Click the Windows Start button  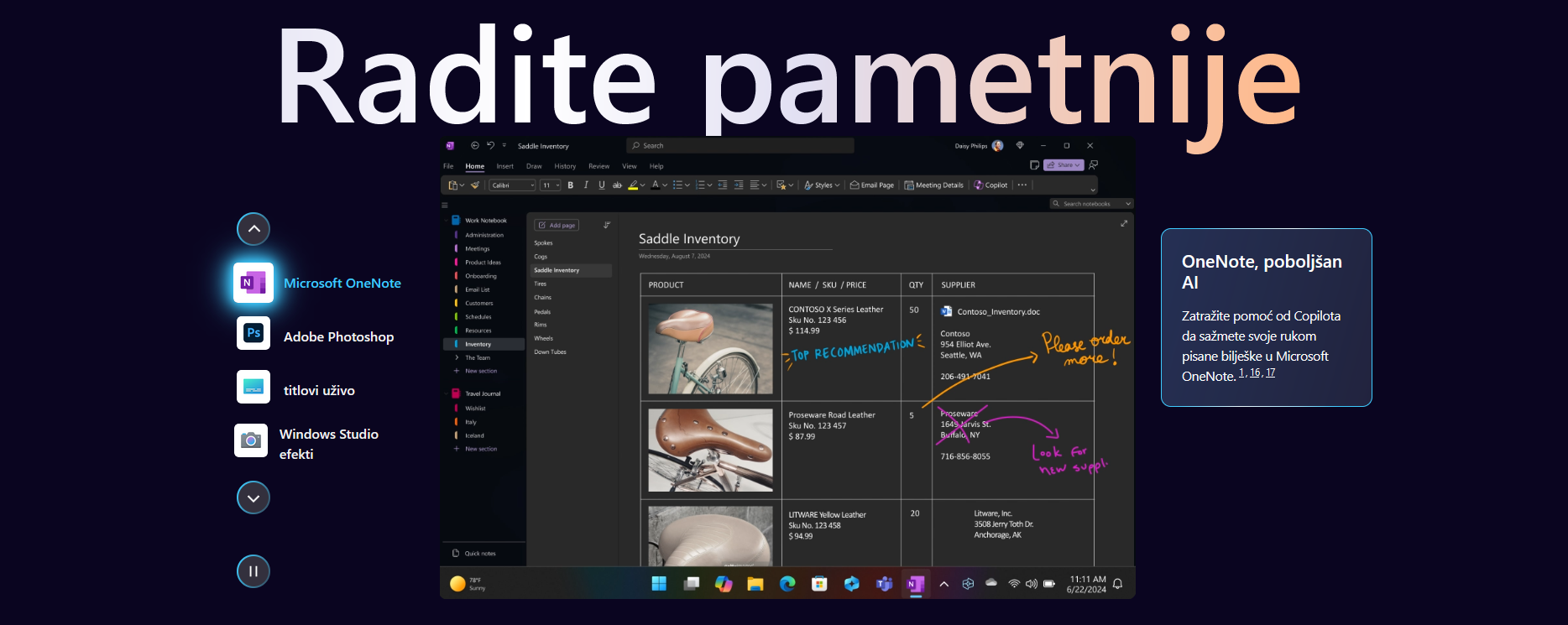pyautogui.click(x=659, y=584)
